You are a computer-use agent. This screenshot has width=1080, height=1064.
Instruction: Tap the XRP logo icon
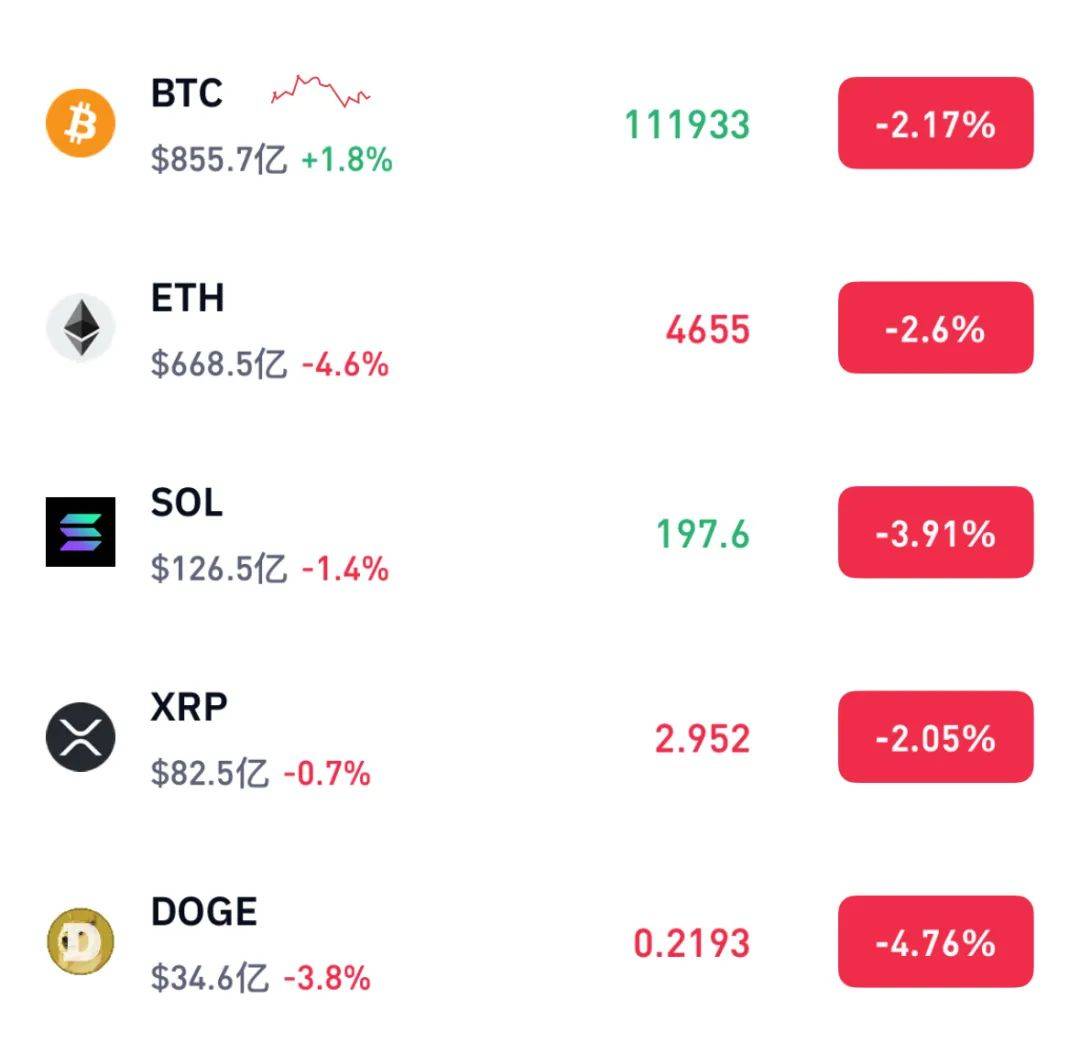pos(81,737)
